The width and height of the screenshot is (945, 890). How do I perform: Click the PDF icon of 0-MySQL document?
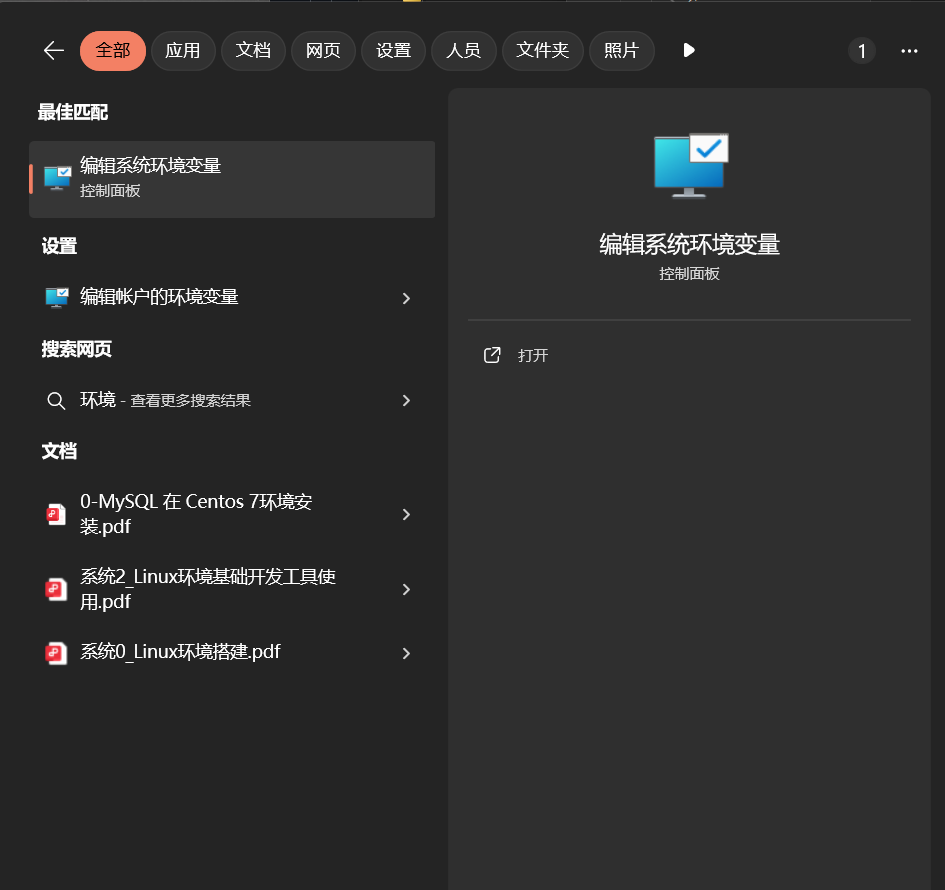tap(56, 514)
